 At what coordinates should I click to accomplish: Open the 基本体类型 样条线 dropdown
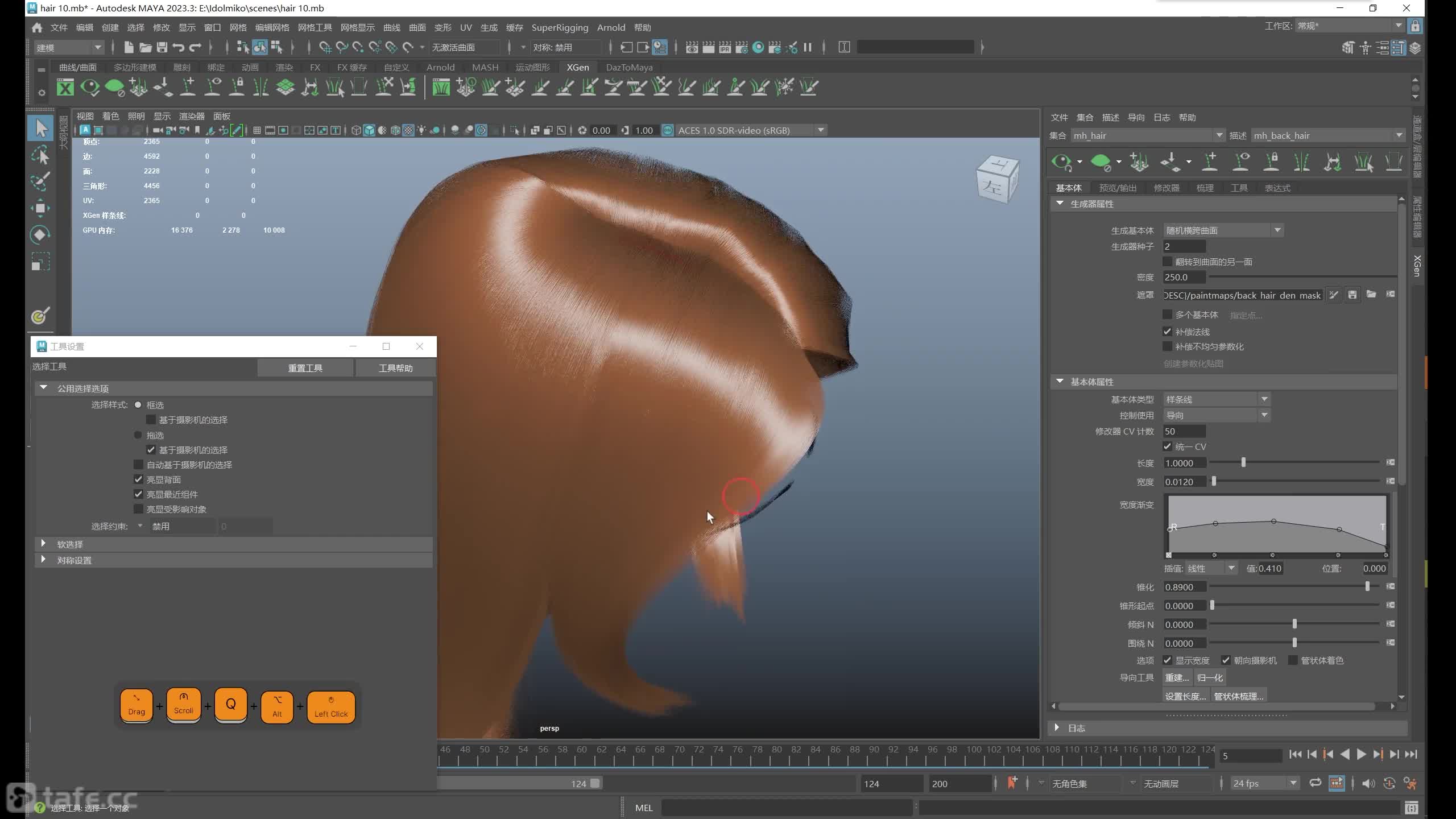[x=1217, y=399]
